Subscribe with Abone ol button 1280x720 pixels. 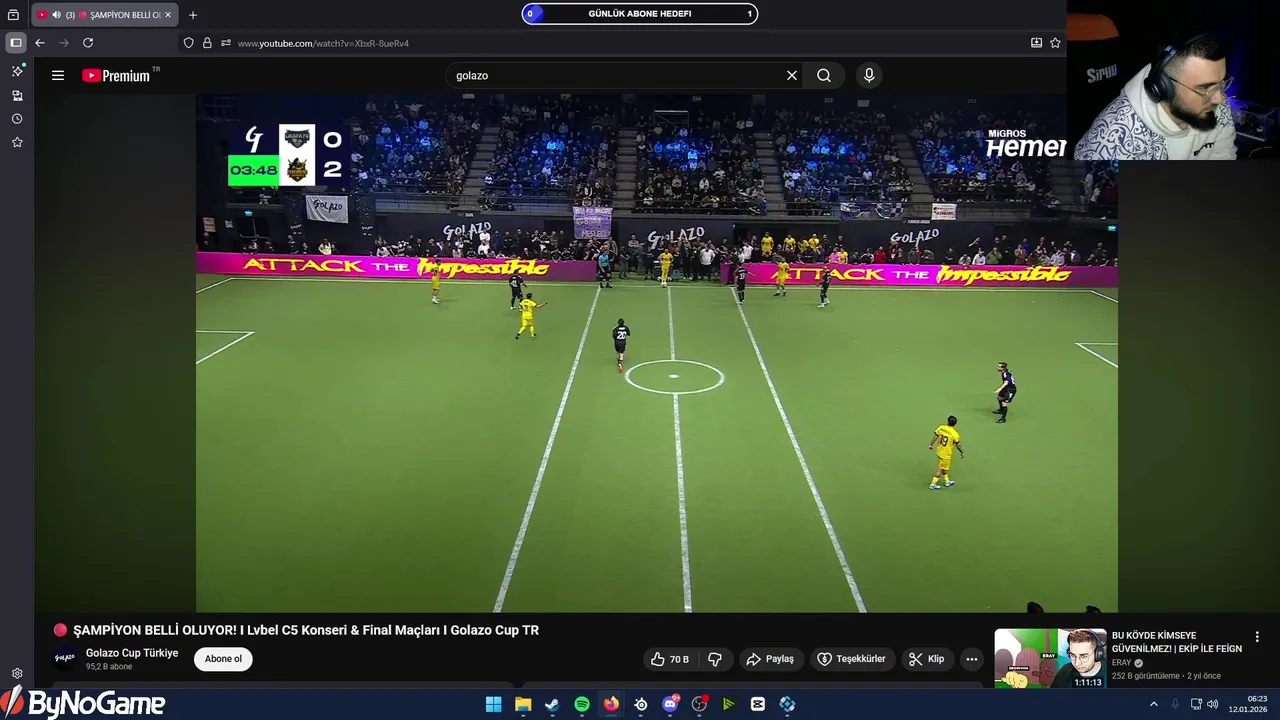tap(223, 659)
